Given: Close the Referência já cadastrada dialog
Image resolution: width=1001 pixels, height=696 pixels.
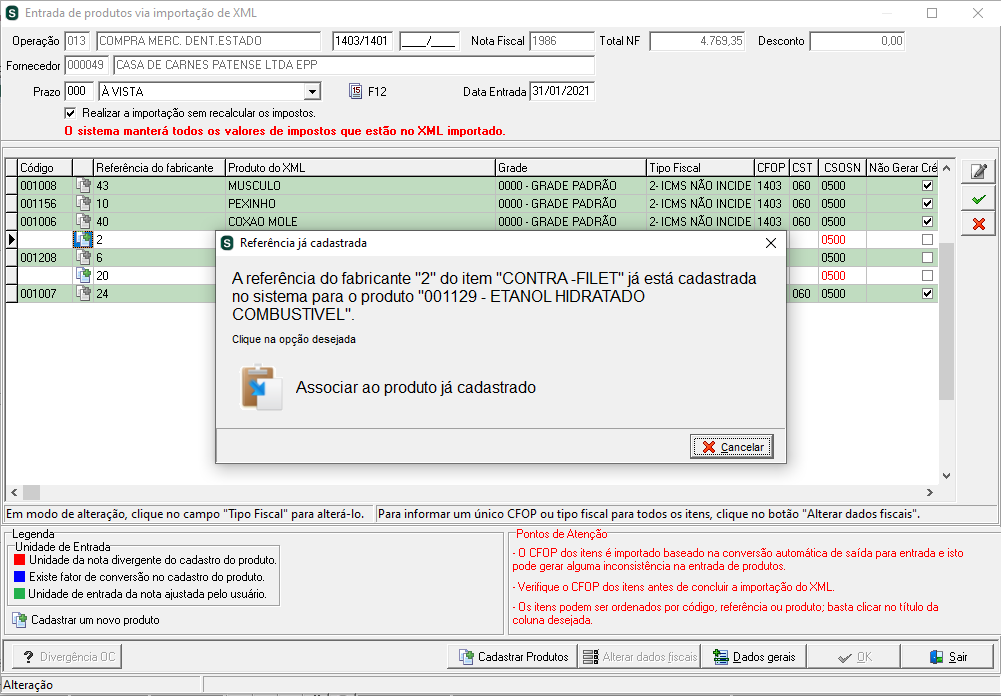Looking at the screenshot, I should 771,243.
